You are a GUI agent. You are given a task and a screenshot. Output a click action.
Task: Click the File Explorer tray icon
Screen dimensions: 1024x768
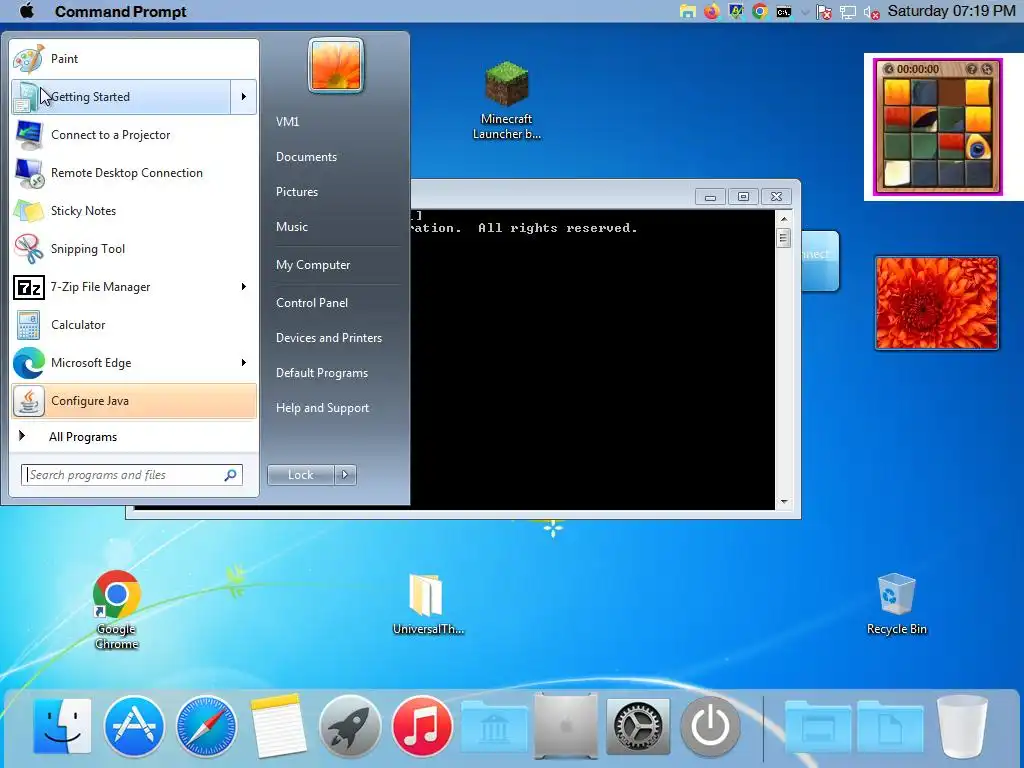pyautogui.click(x=688, y=12)
